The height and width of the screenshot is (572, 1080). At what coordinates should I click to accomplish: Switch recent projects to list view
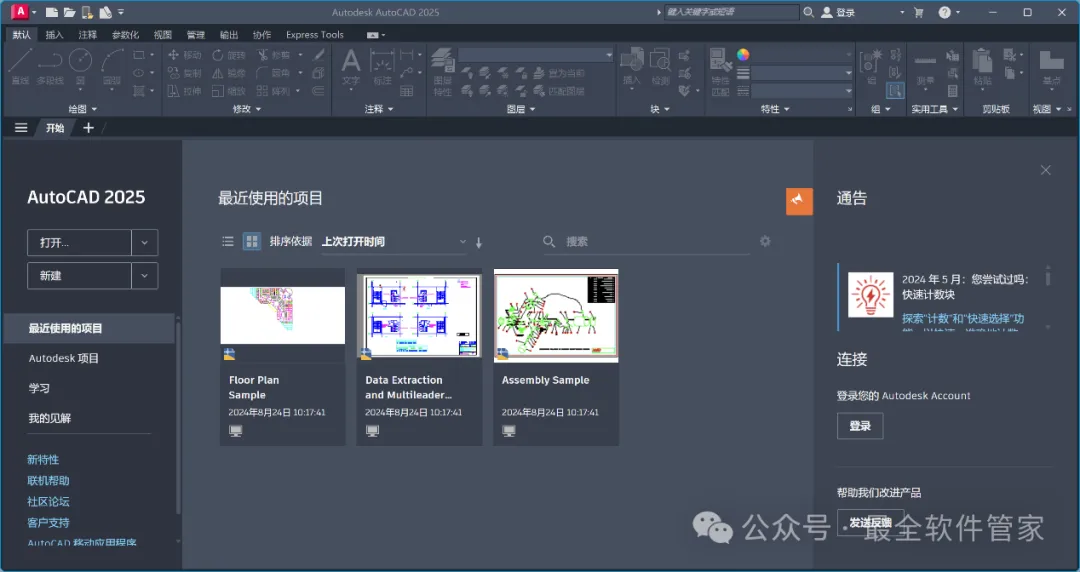[228, 241]
